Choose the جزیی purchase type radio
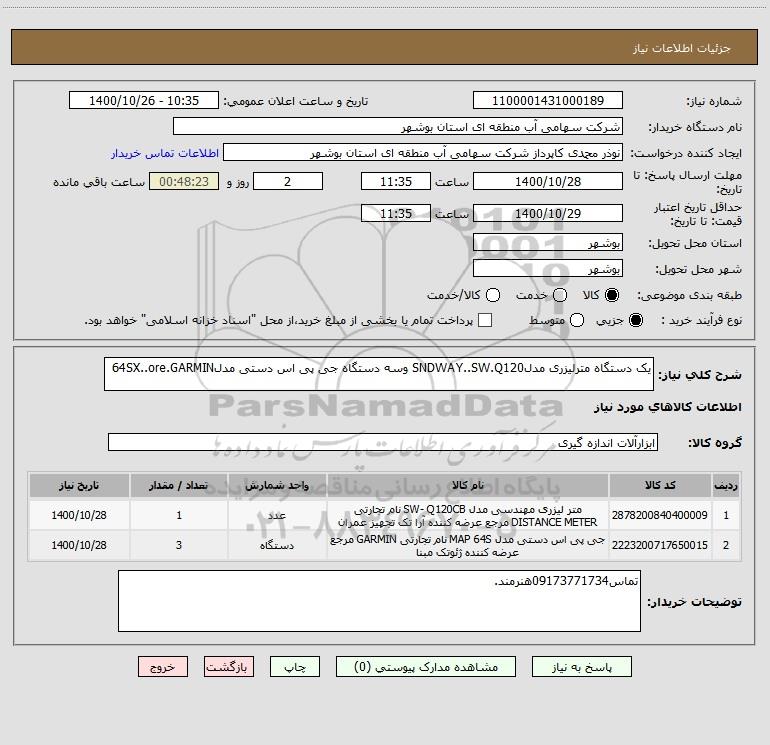This screenshot has width=770, height=745. 635,320
